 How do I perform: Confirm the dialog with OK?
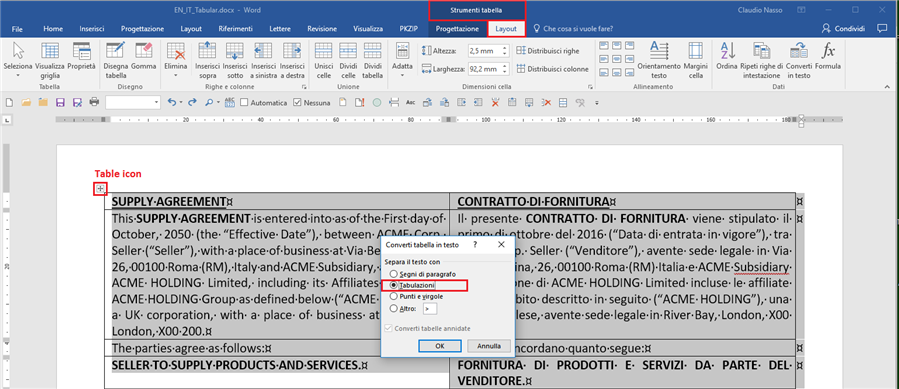pos(440,346)
